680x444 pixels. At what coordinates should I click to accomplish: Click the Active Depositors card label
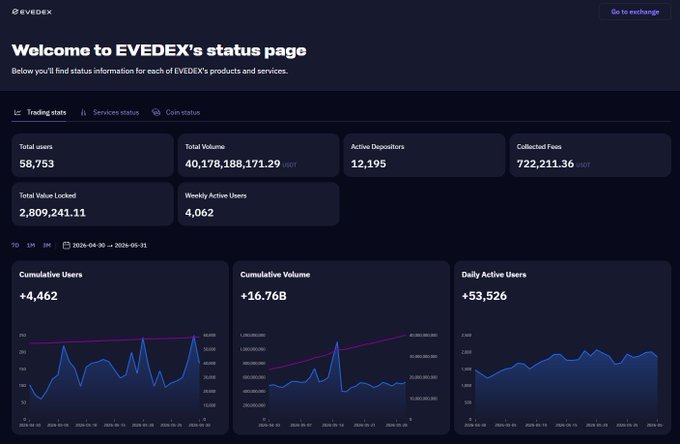click(x=377, y=147)
